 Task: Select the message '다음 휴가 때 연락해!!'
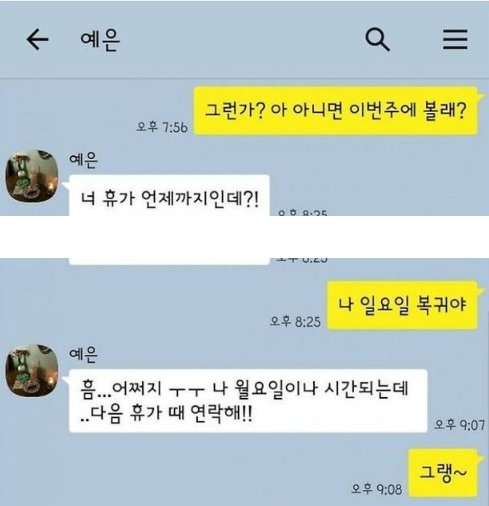pos(248,400)
